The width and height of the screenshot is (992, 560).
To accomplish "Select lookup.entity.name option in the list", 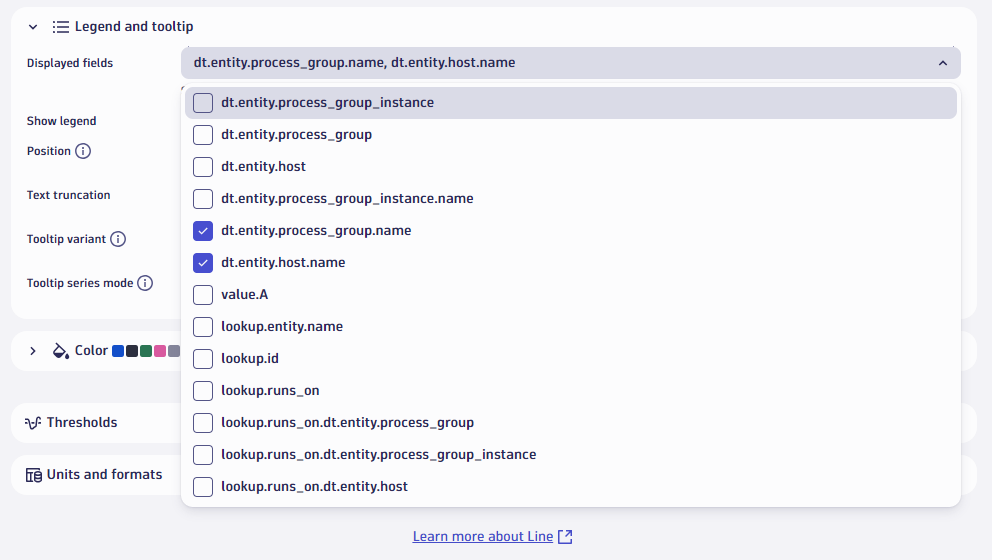I will 281,327.
